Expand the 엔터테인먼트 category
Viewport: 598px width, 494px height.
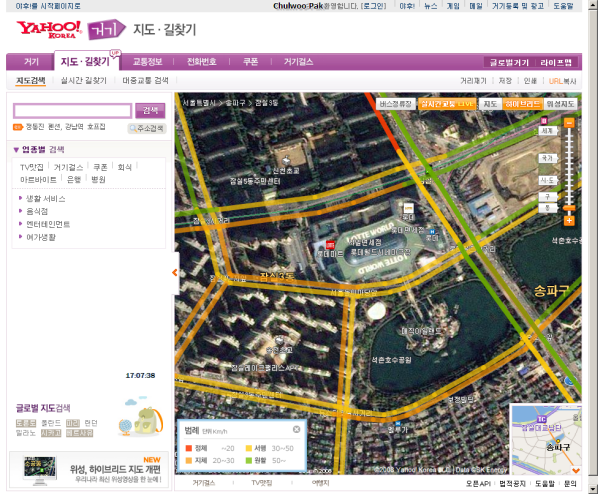click(48, 224)
